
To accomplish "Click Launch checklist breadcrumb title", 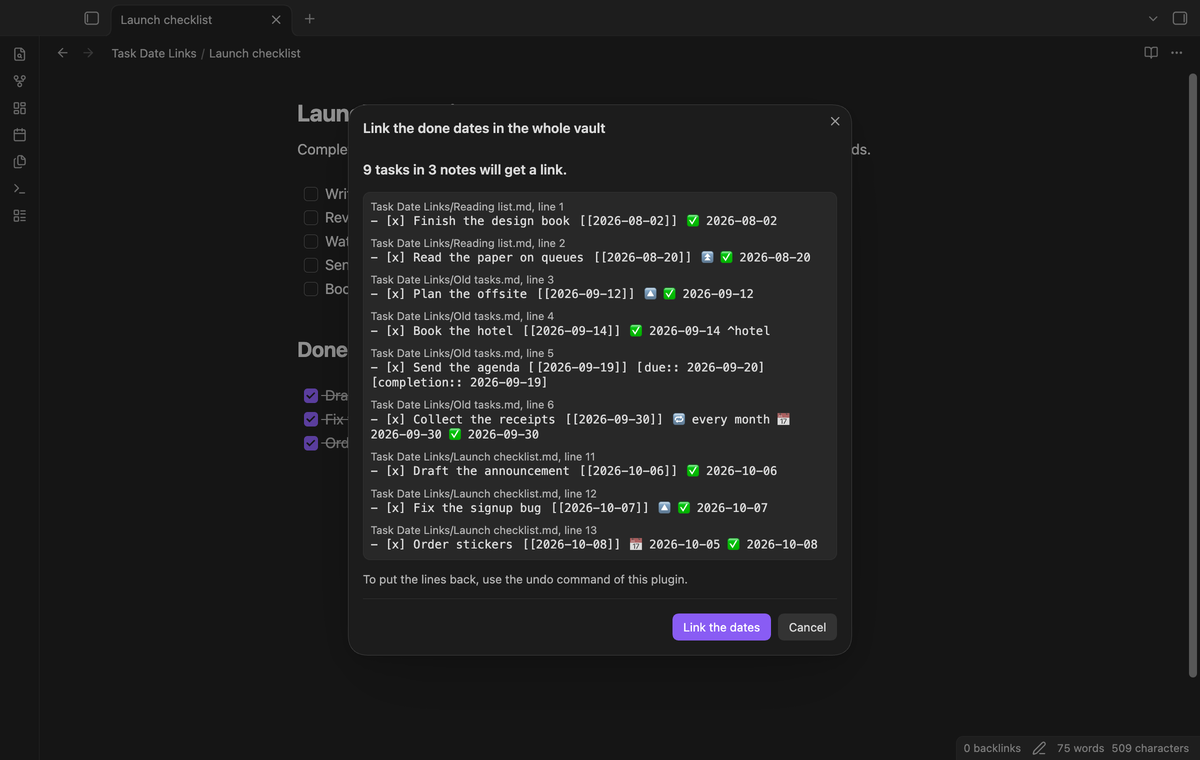I will (x=254, y=53).
